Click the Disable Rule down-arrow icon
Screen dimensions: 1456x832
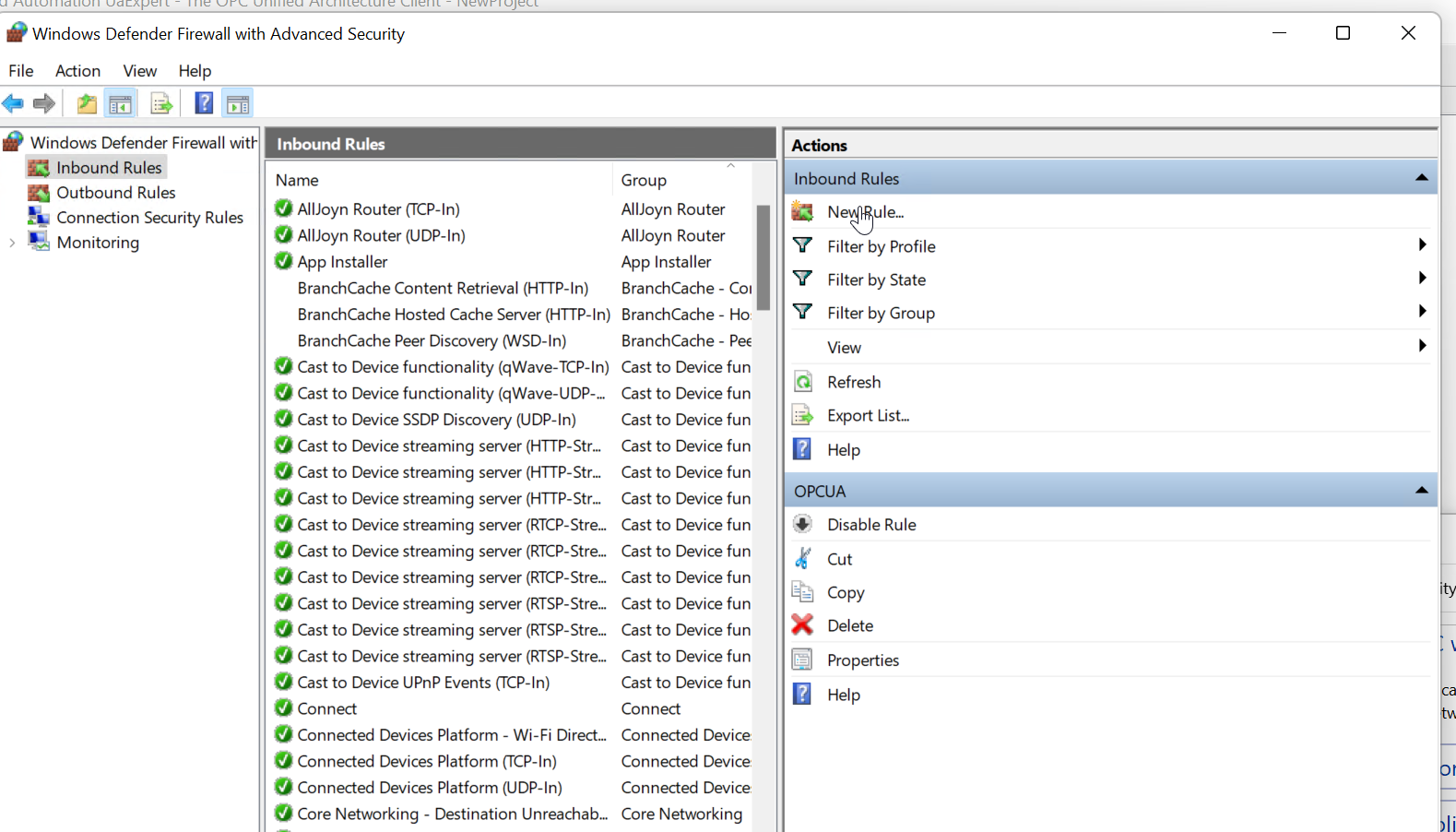pos(803,524)
